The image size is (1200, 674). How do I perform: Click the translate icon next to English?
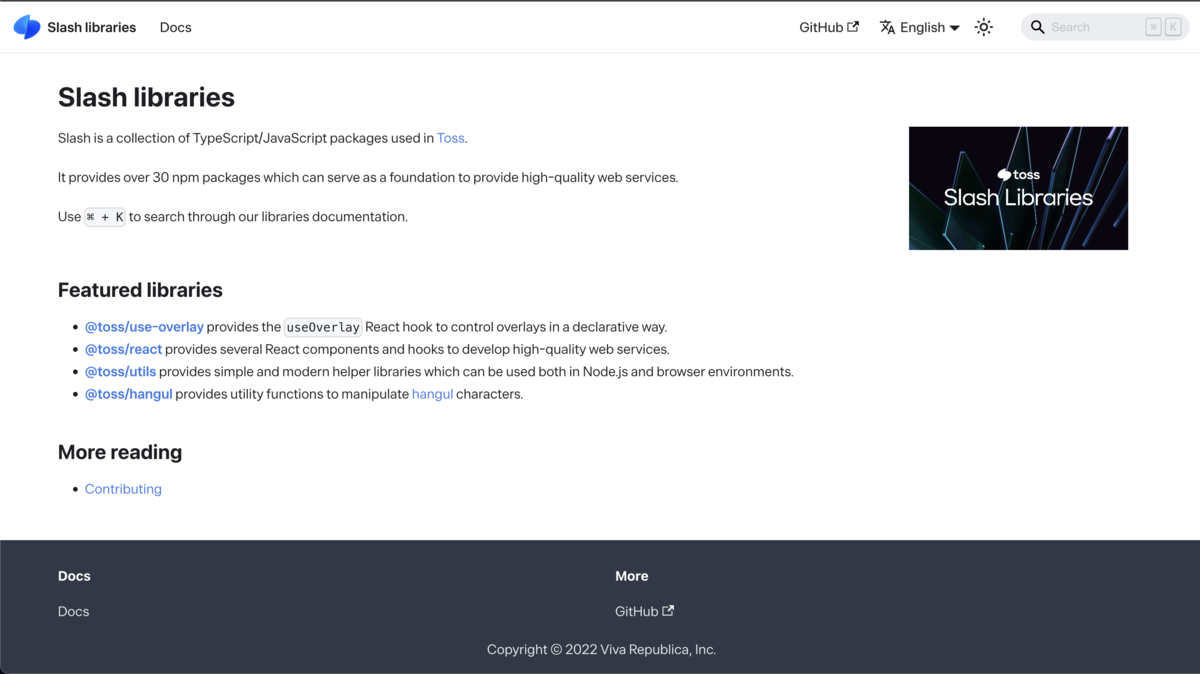(886, 27)
